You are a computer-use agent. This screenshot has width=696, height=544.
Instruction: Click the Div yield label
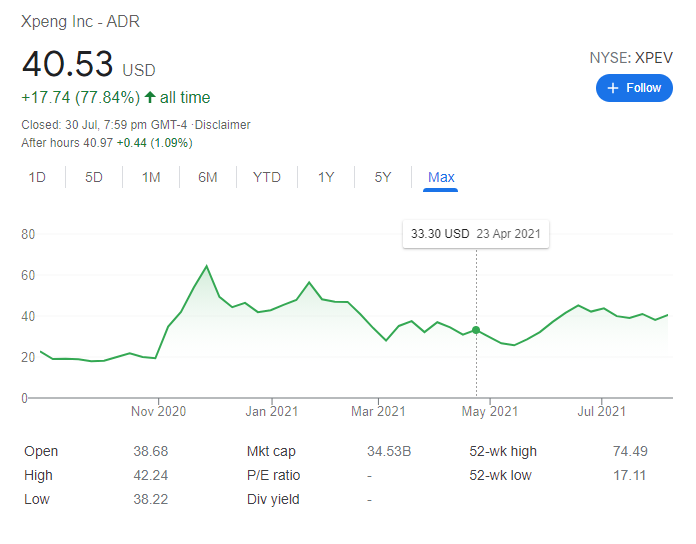click(273, 499)
